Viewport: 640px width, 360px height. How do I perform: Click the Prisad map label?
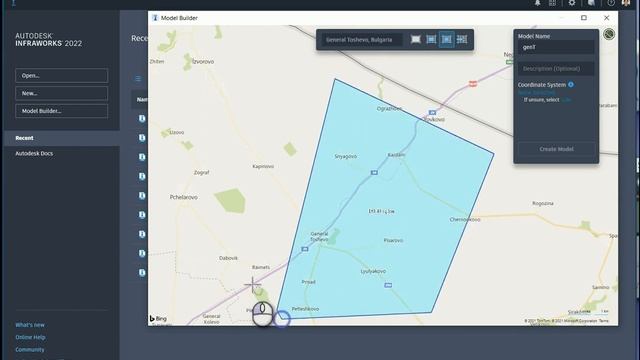pos(309,282)
